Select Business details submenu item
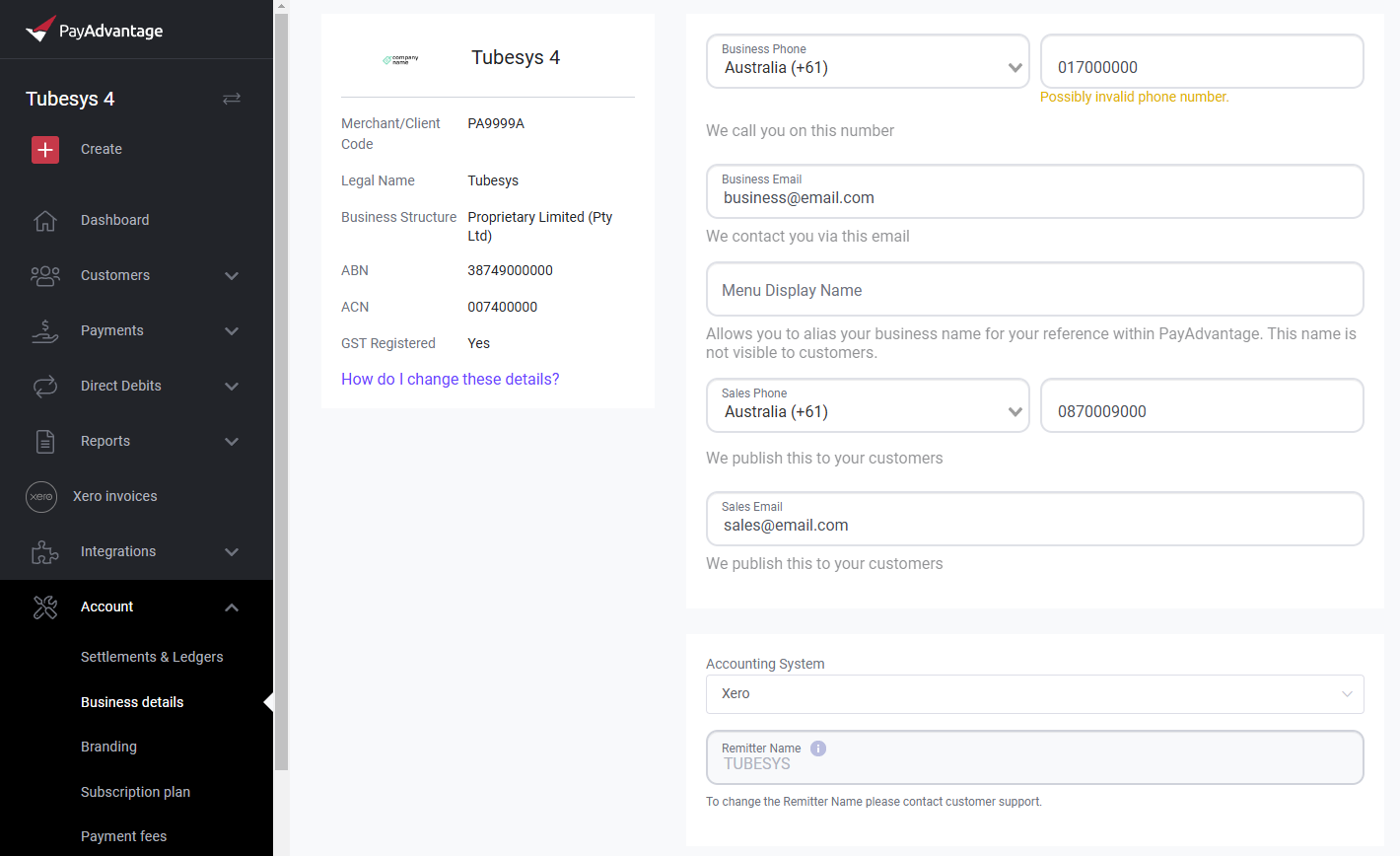The height and width of the screenshot is (856, 1400). (132, 702)
